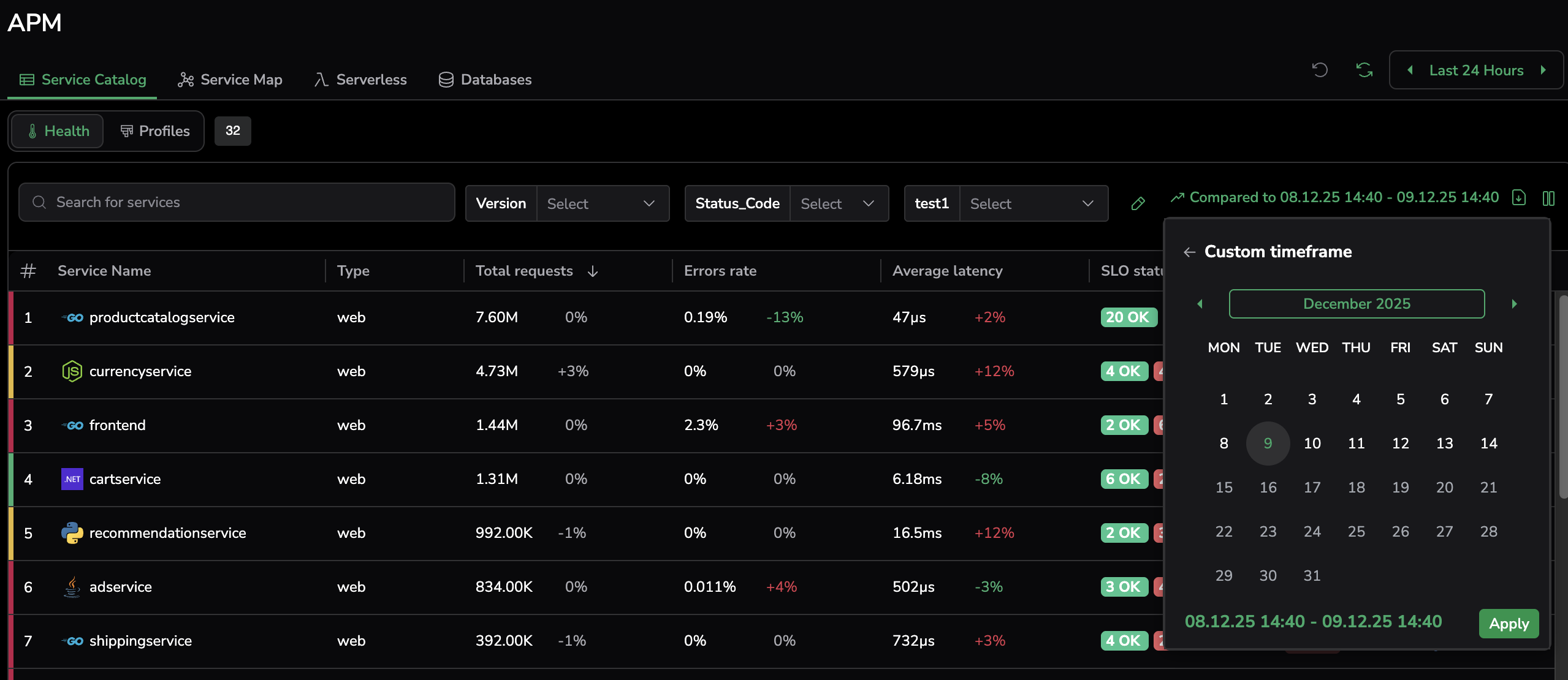Open the productcatalogservice service link
This screenshot has height=680, width=1568.
click(x=162, y=317)
